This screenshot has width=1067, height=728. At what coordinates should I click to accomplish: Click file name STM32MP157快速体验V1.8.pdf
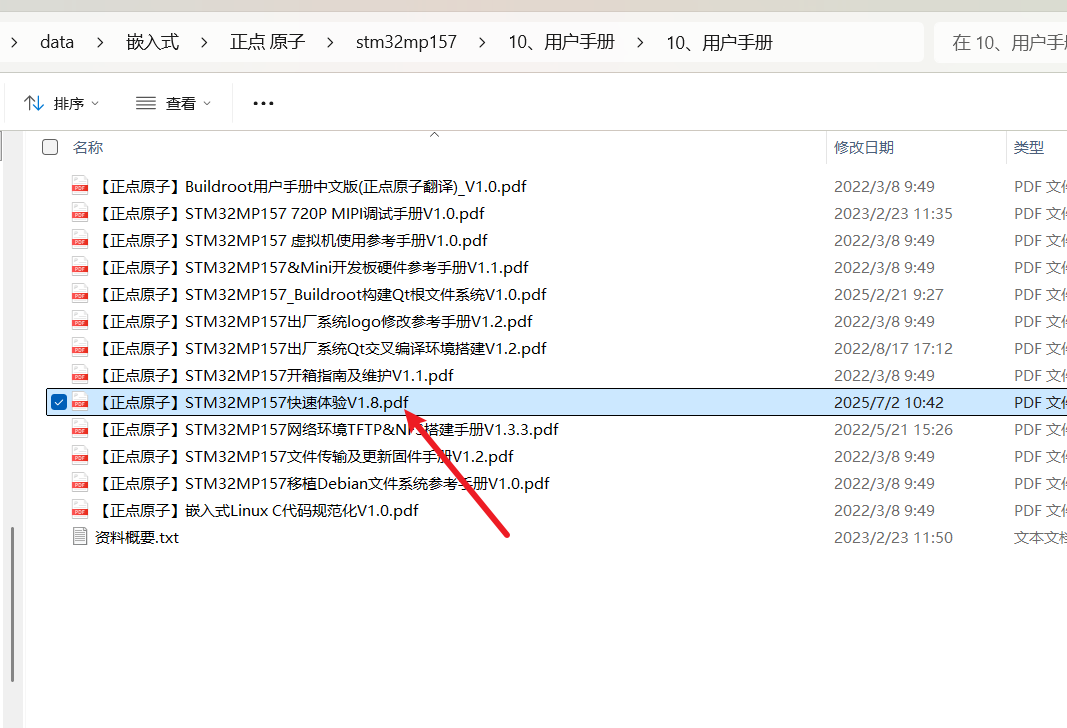pyautogui.click(x=252, y=402)
